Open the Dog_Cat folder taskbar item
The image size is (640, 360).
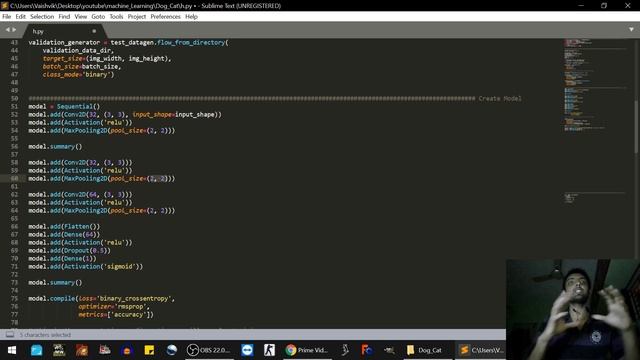424,350
